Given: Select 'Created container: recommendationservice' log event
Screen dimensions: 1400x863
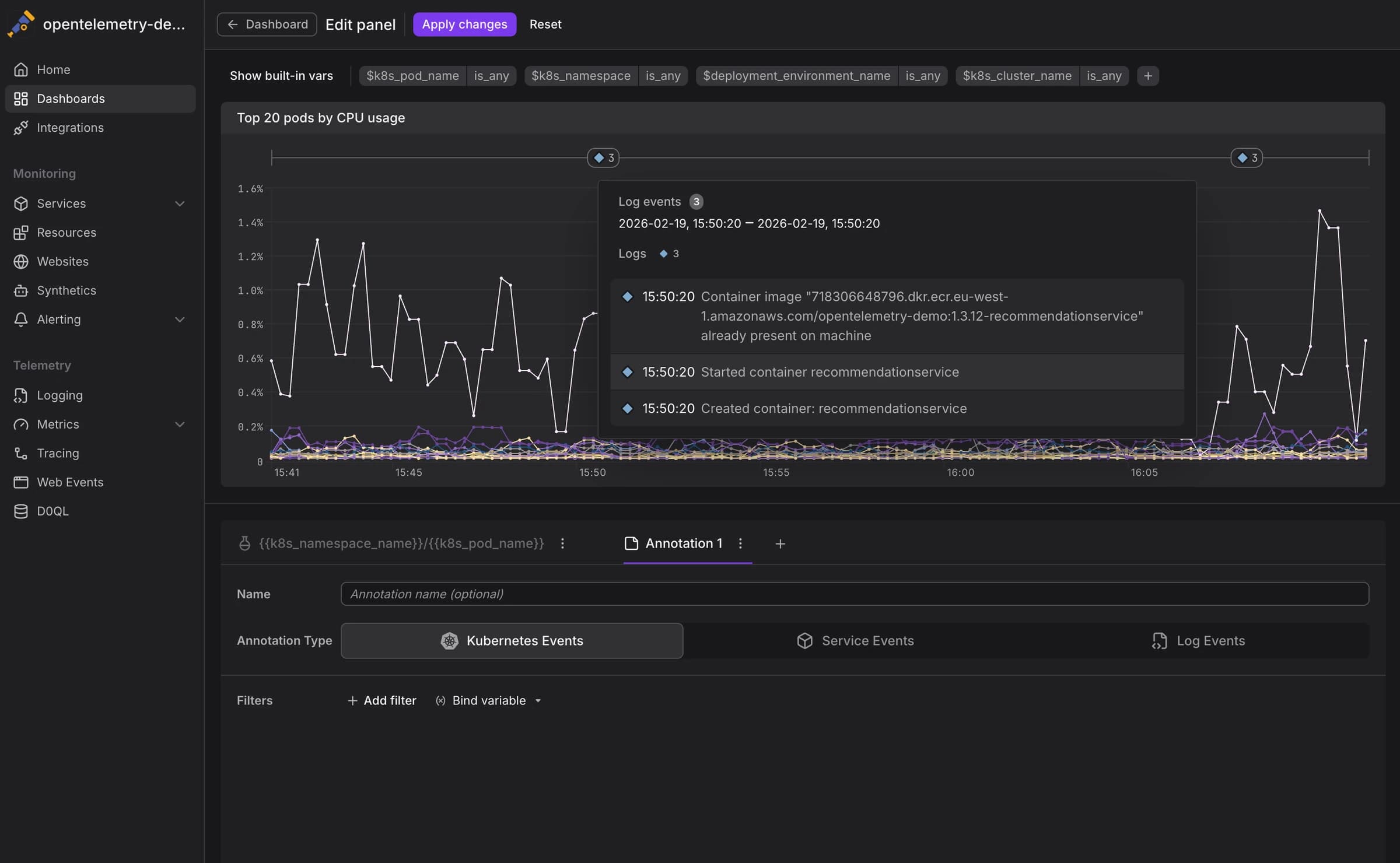Looking at the screenshot, I should tap(897, 408).
